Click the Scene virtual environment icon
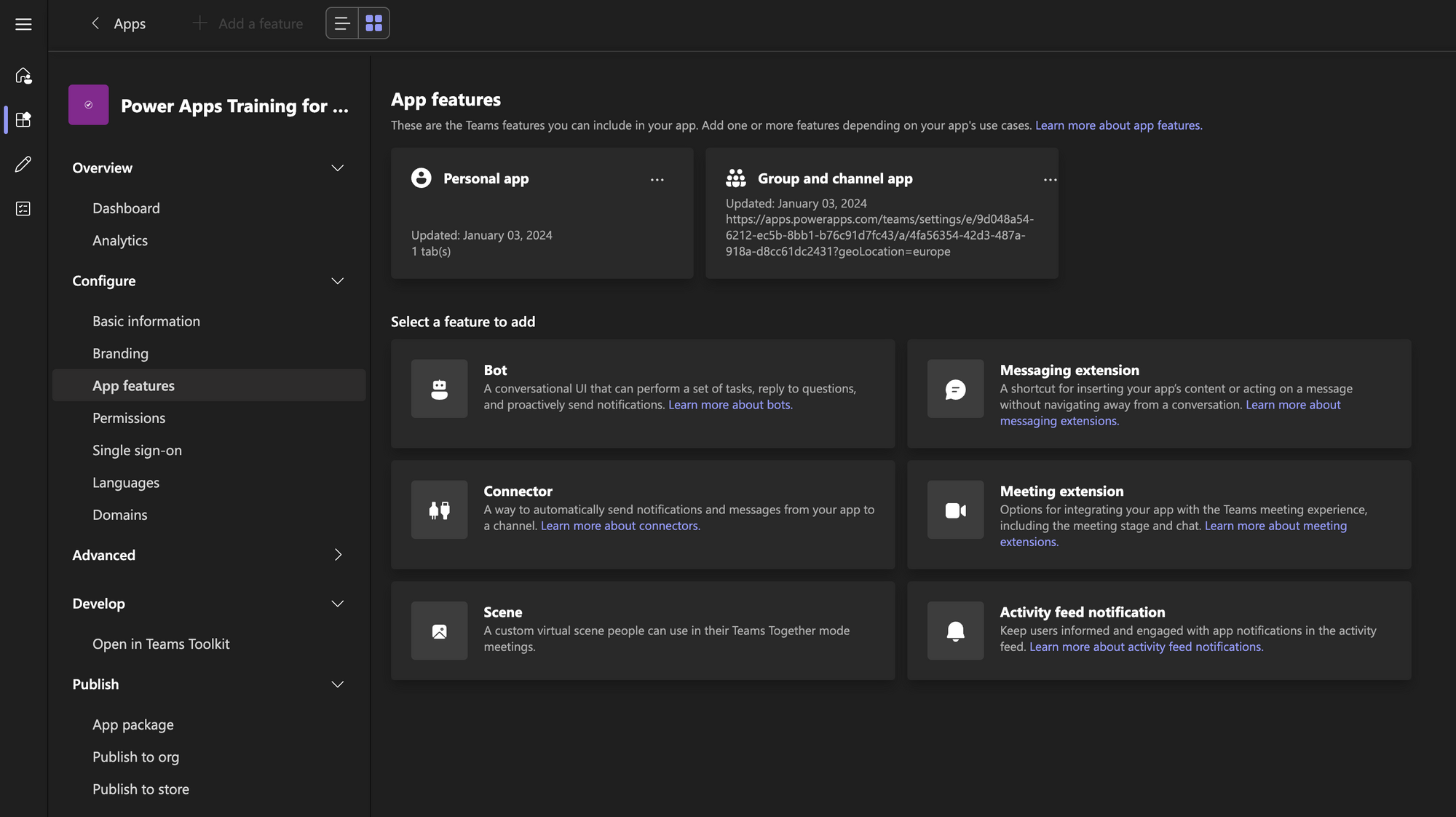The height and width of the screenshot is (817, 1456). 439,630
